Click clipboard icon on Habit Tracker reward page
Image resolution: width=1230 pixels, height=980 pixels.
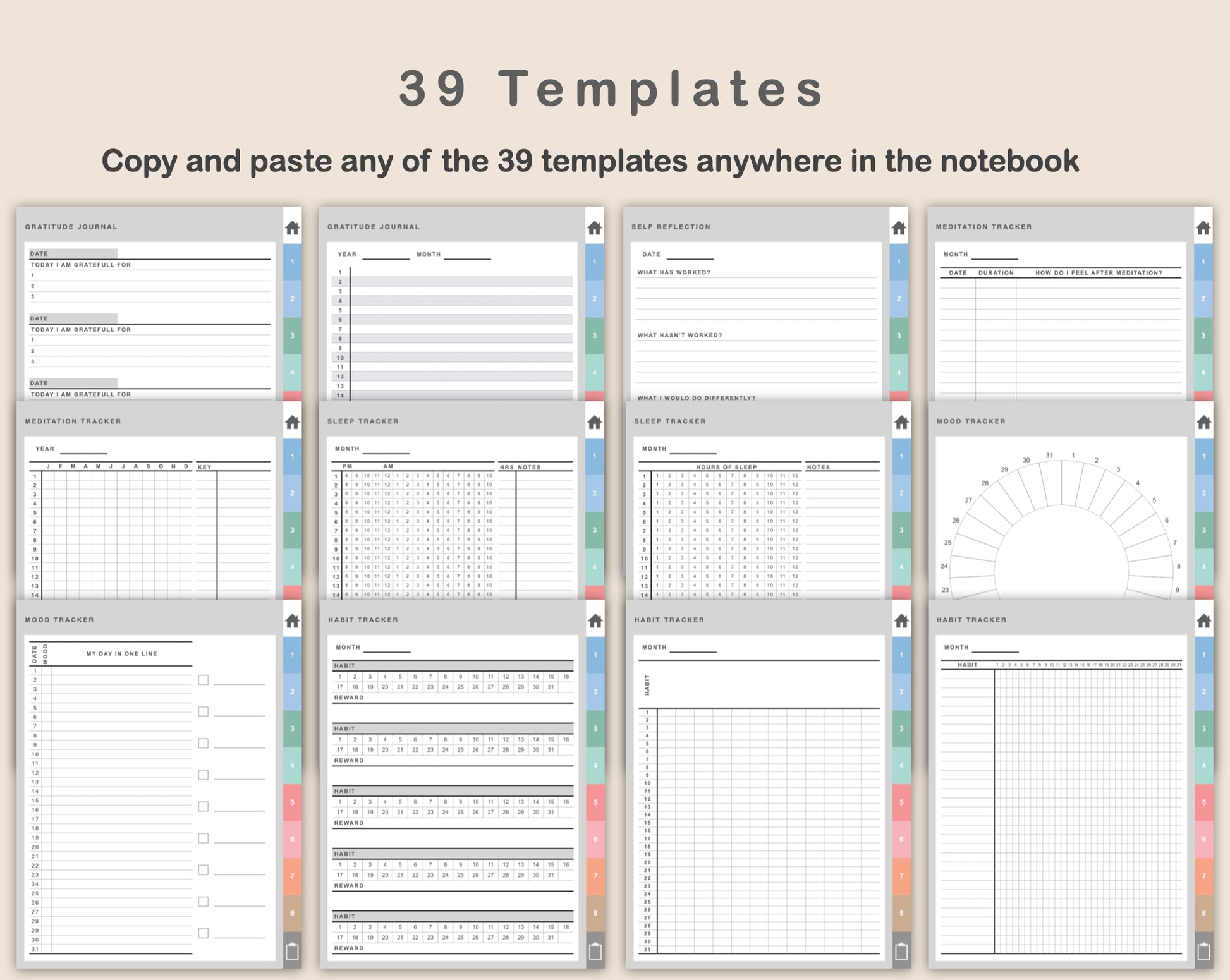coord(595,951)
